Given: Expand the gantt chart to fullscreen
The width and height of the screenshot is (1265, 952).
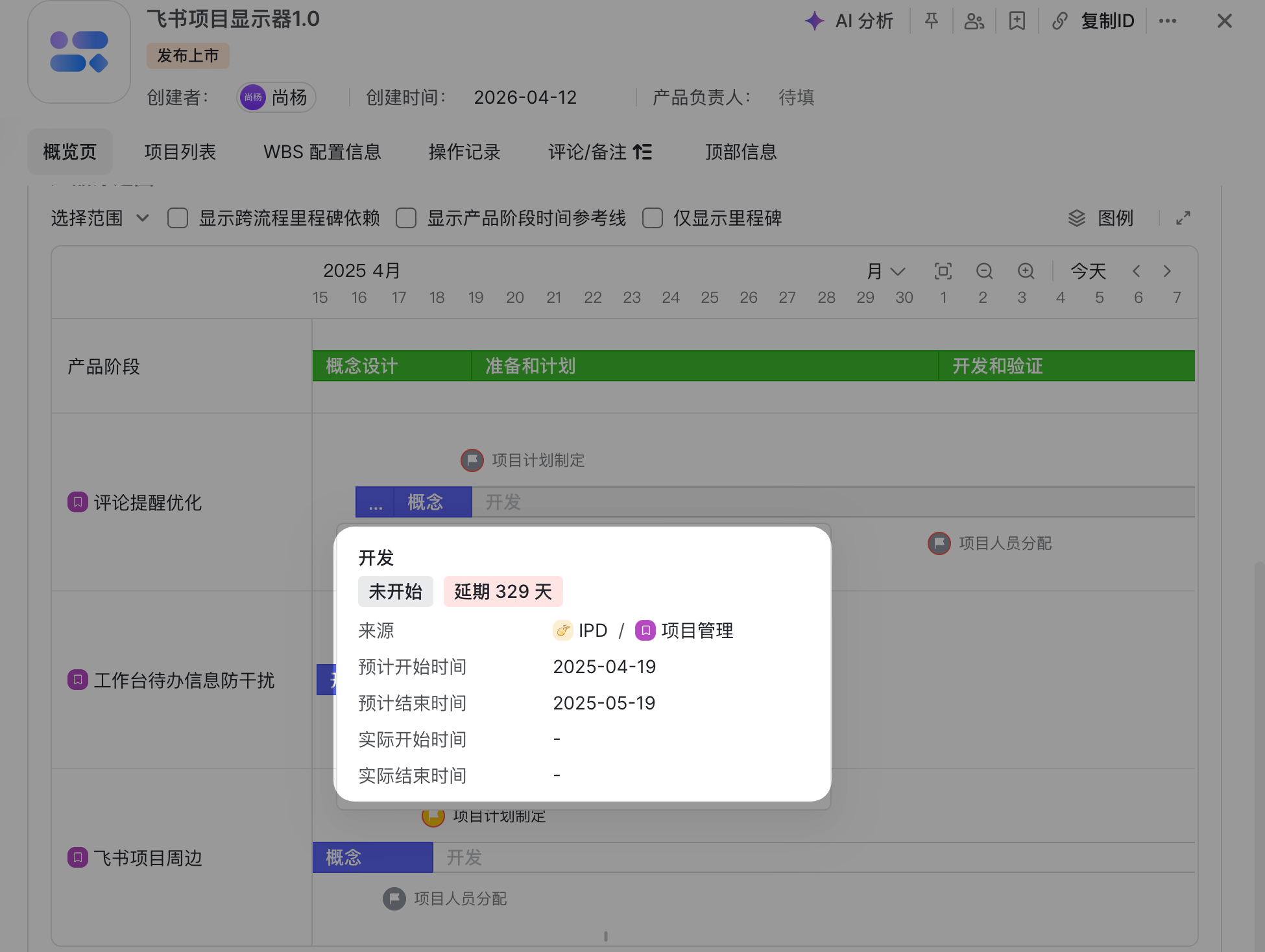Looking at the screenshot, I should pos(1183,218).
